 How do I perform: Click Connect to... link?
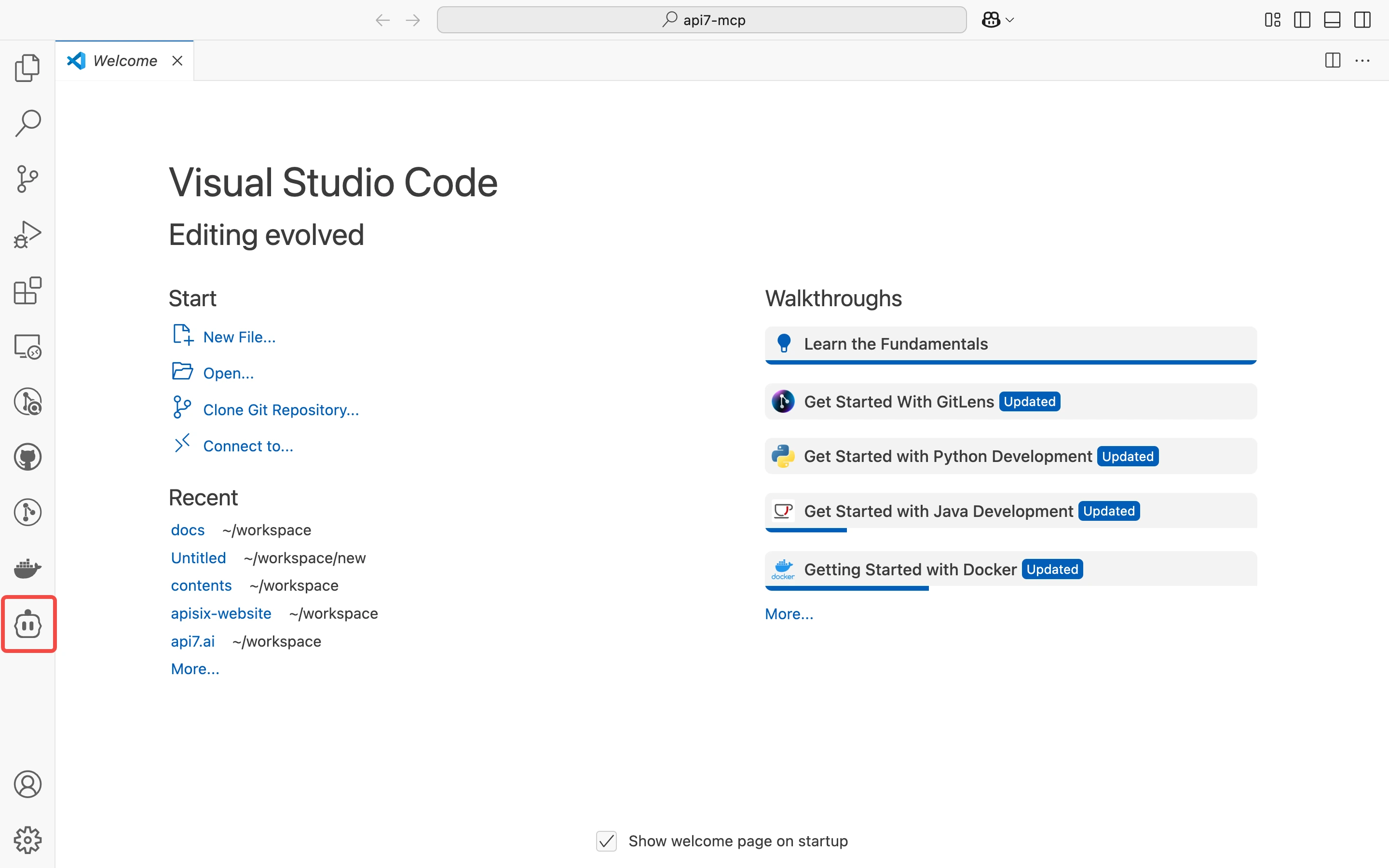pyautogui.click(x=248, y=446)
